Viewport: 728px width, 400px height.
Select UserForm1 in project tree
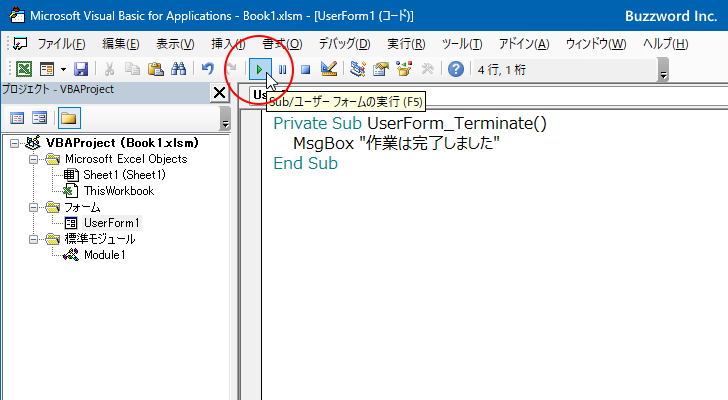tap(111, 223)
